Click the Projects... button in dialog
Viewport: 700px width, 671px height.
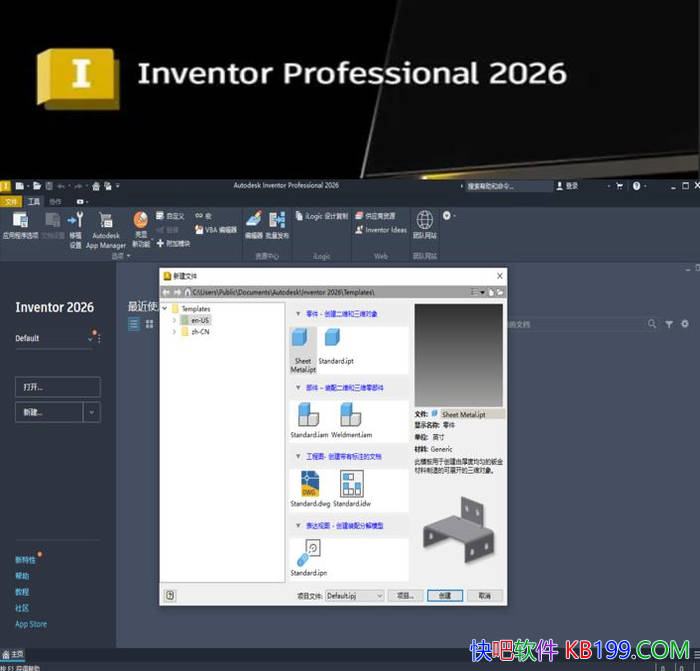point(405,596)
